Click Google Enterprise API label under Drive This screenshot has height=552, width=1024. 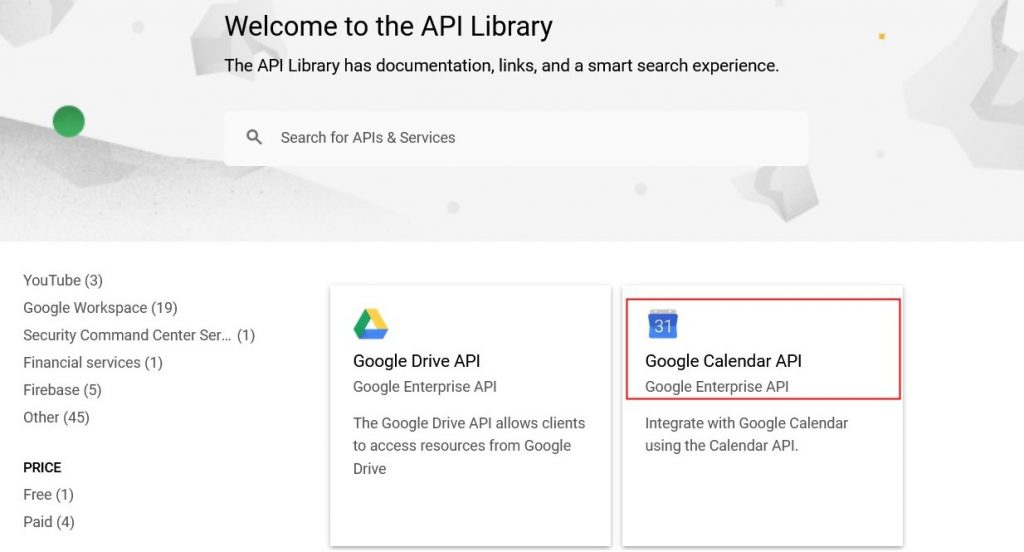pos(424,387)
